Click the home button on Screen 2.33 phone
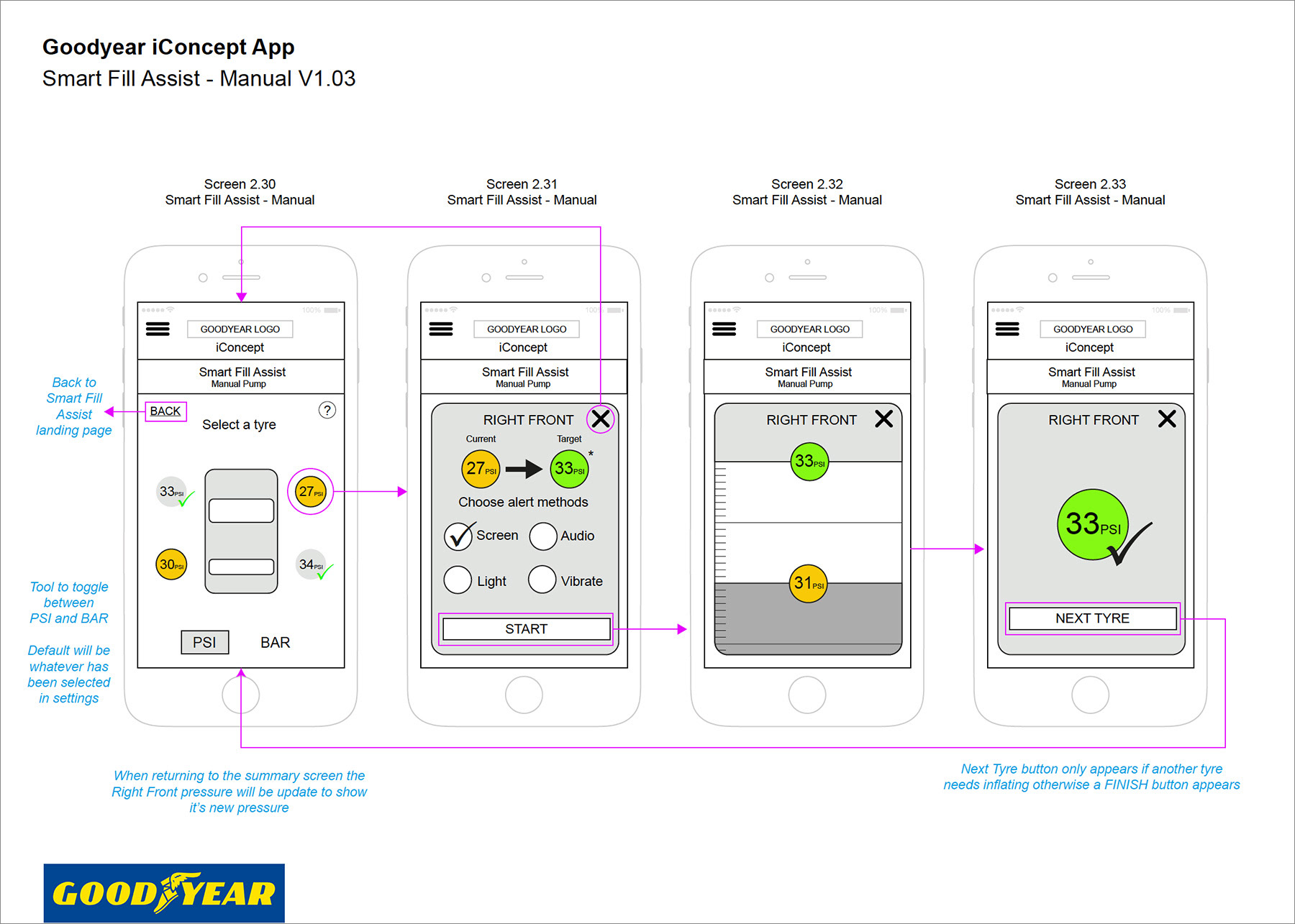 pyautogui.click(x=1091, y=695)
